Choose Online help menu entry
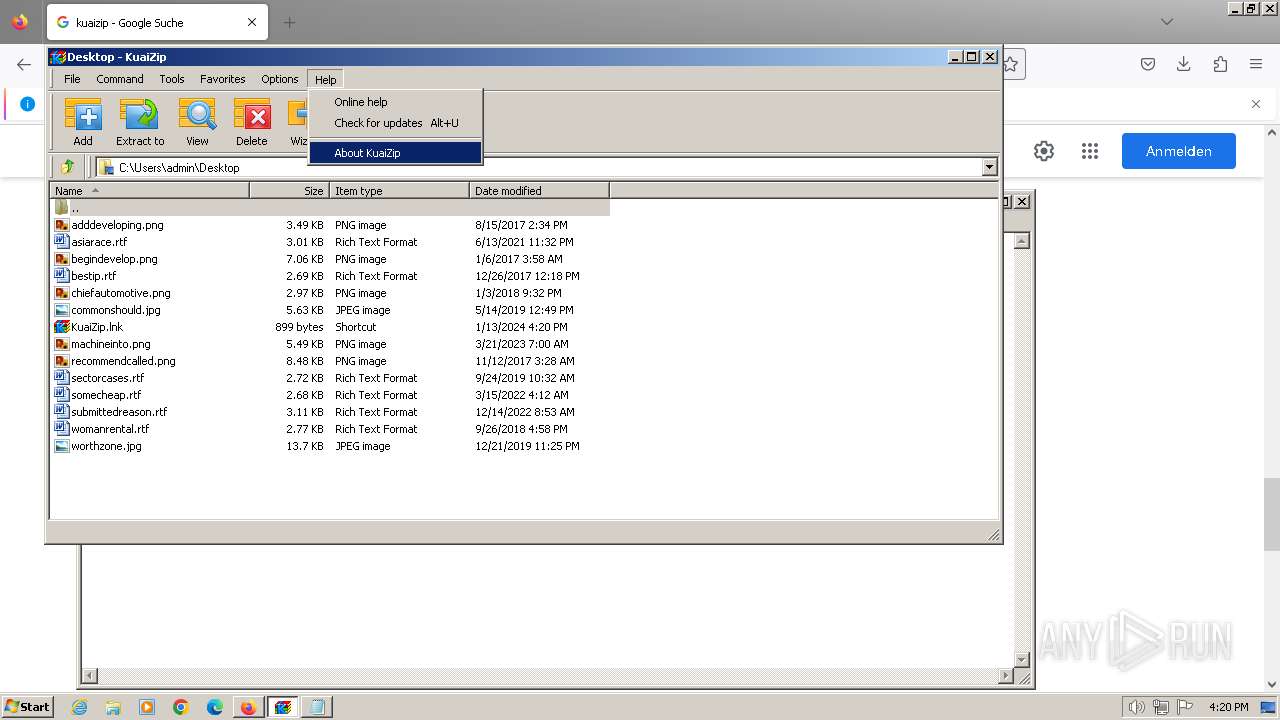 tap(395, 102)
